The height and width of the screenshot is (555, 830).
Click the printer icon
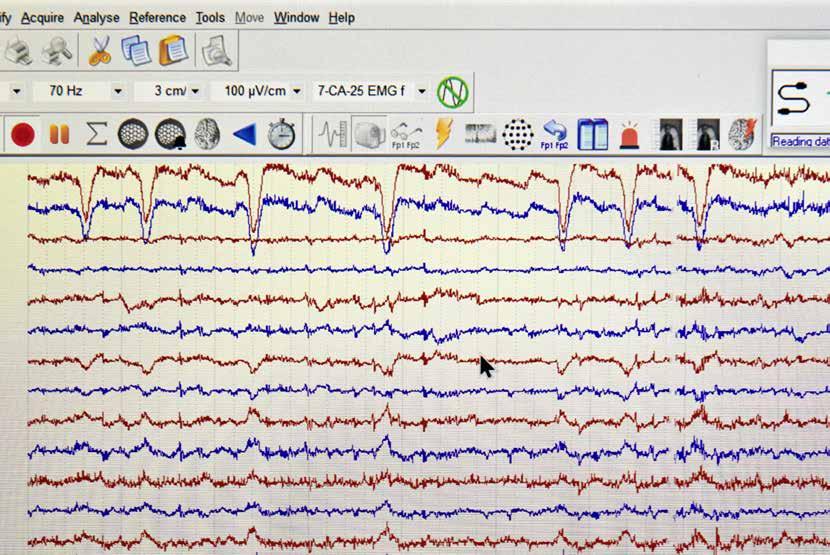[18, 51]
